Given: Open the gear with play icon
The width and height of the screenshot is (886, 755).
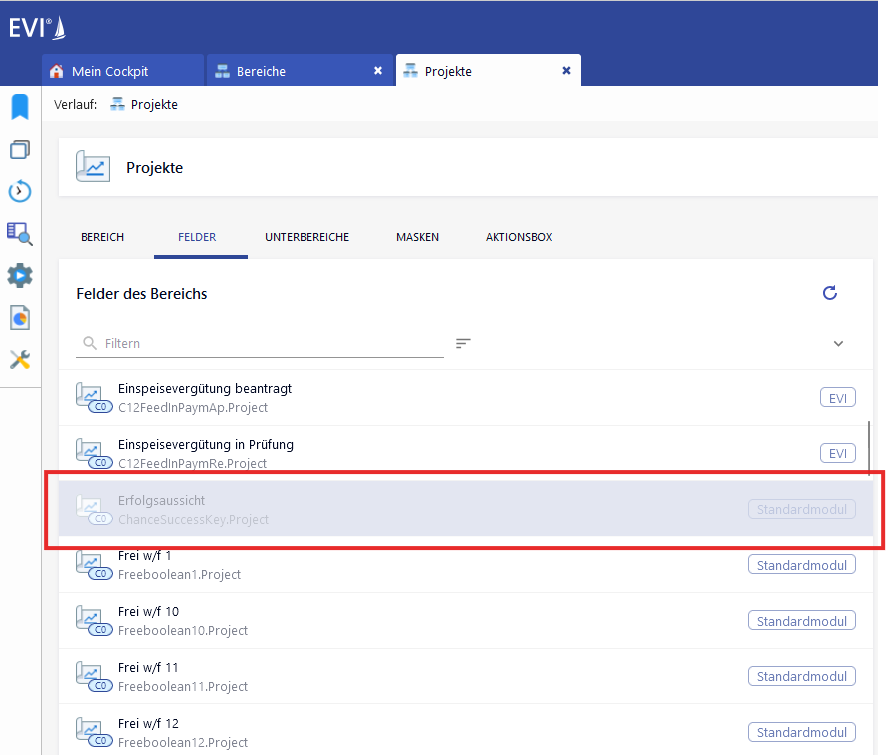Looking at the screenshot, I should tap(20, 275).
